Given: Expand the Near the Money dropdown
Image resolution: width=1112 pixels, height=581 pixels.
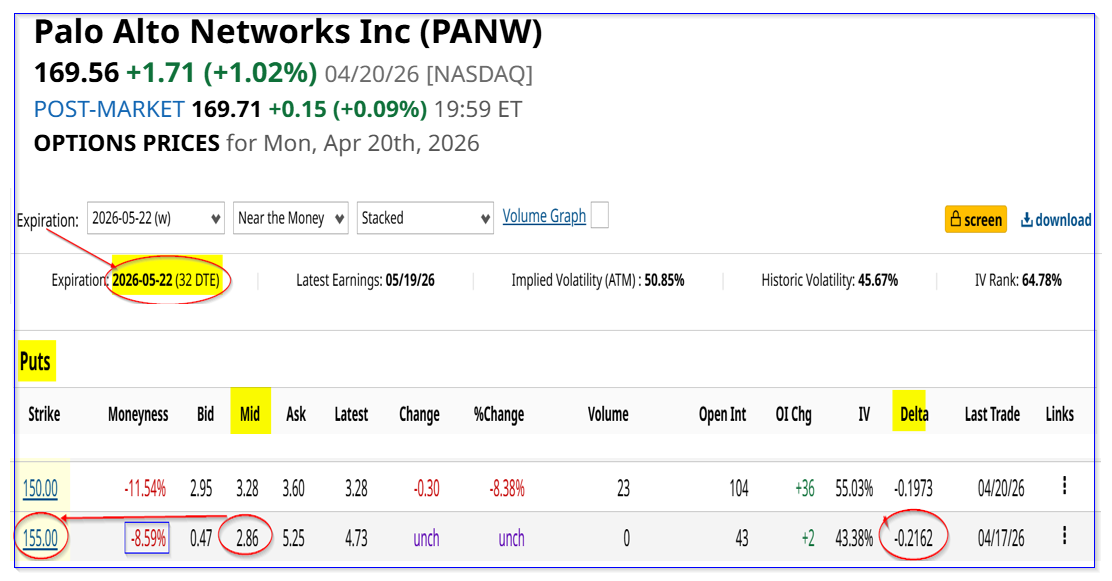Looking at the screenshot, I should tap(291, 218).
